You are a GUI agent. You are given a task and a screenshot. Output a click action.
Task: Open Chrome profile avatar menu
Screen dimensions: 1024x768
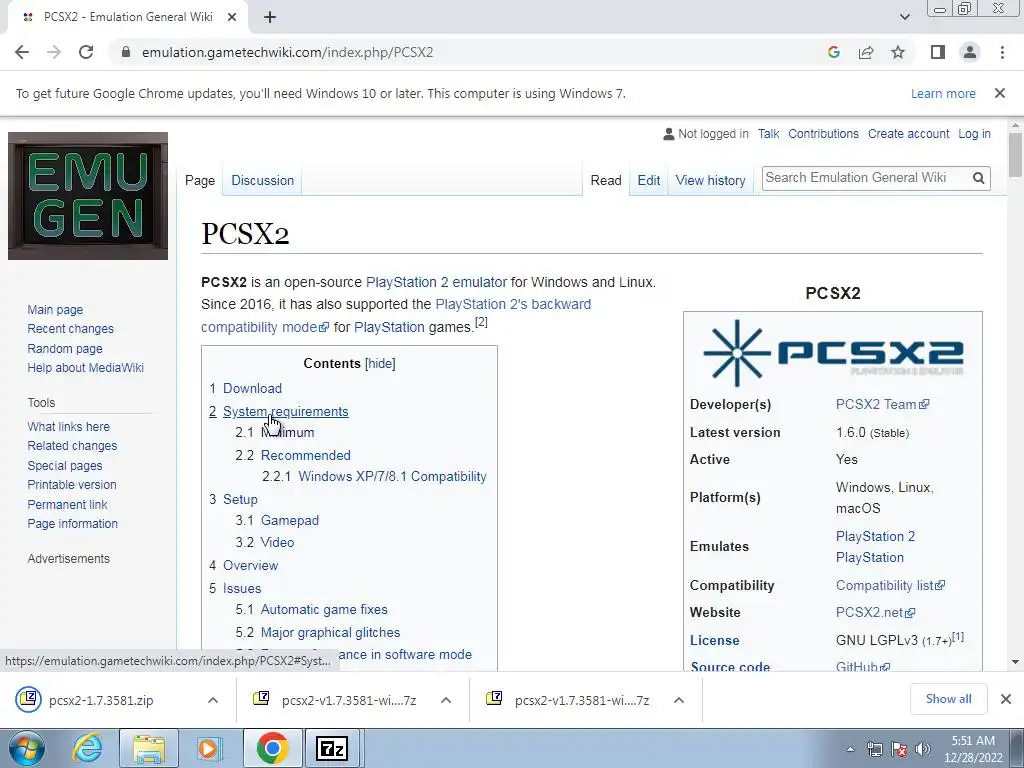click(x=970, y=52)
